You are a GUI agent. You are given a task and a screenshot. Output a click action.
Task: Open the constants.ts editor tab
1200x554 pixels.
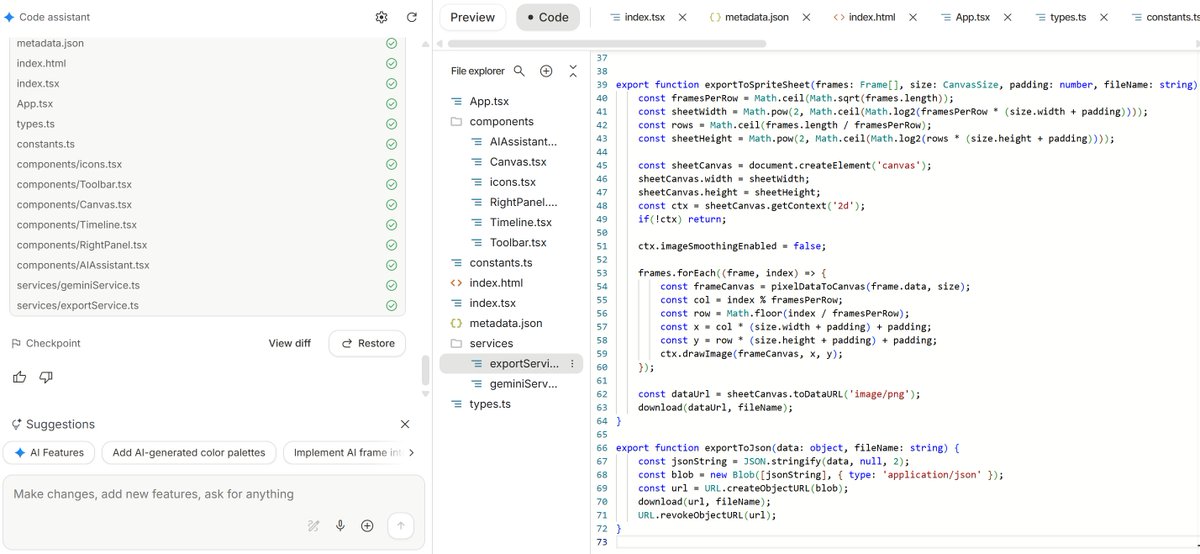pyautogui.click(x=1165, y=17)
